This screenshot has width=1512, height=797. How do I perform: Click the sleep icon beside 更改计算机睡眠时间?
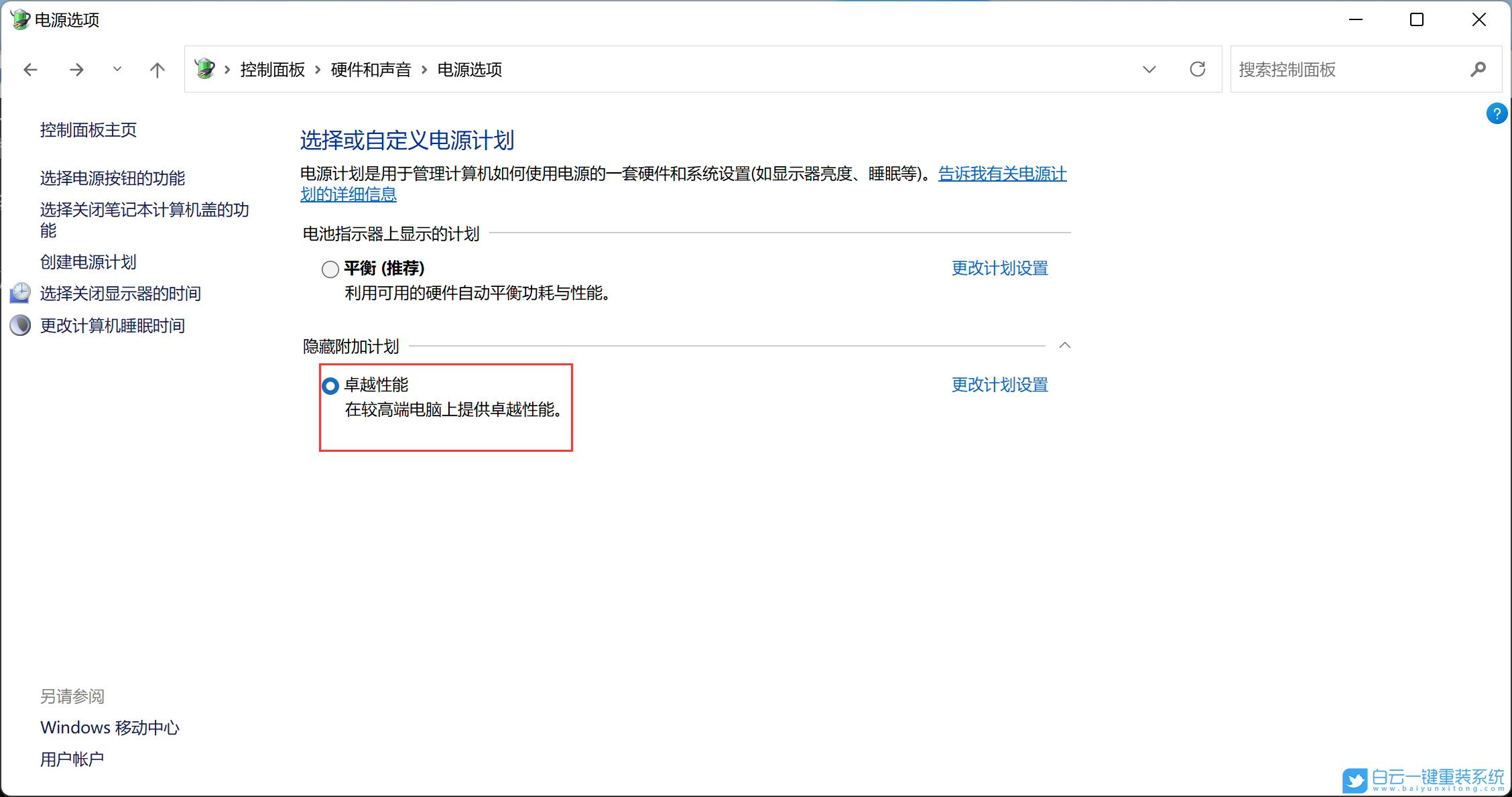click(x=20, y=325)
